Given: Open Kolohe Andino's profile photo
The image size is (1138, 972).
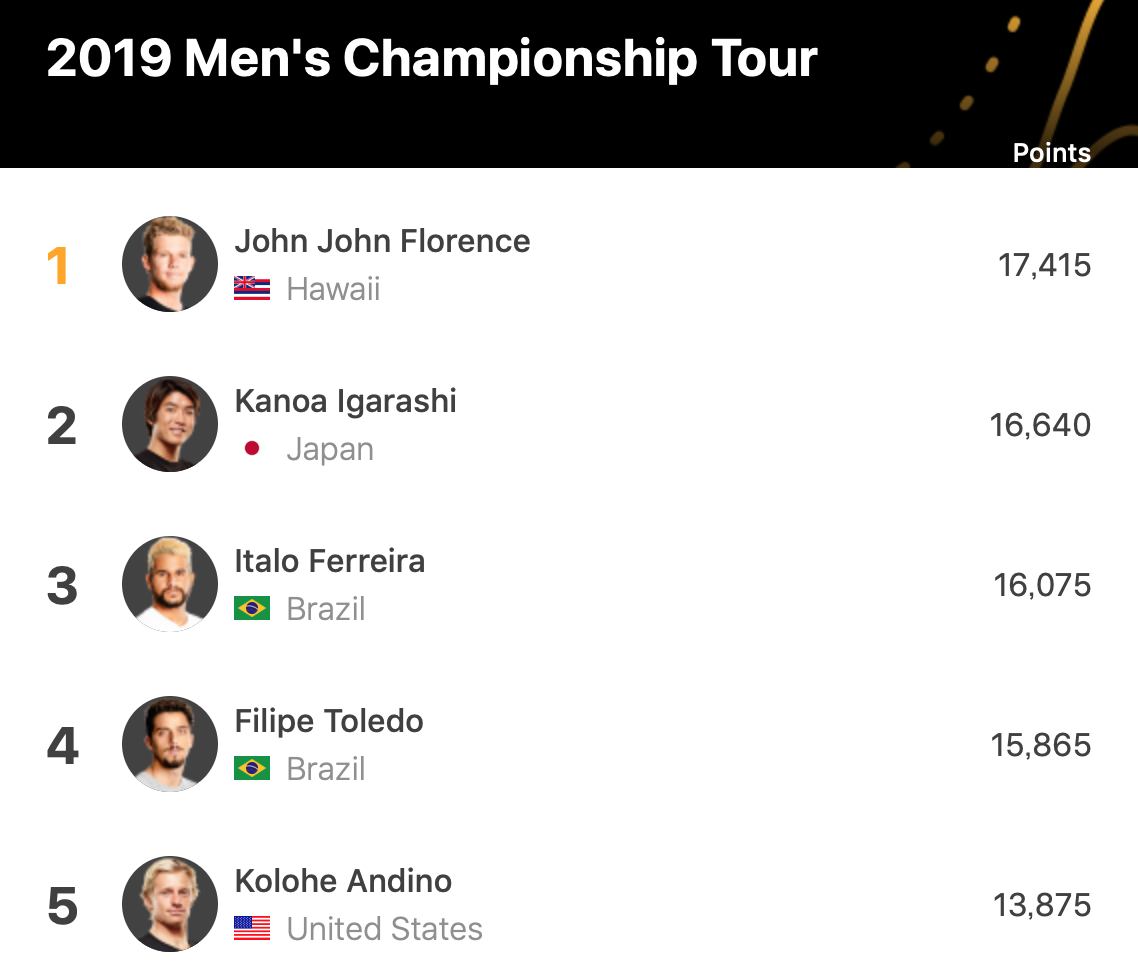Looking at the screenshot, I should (x=170, y=905).
